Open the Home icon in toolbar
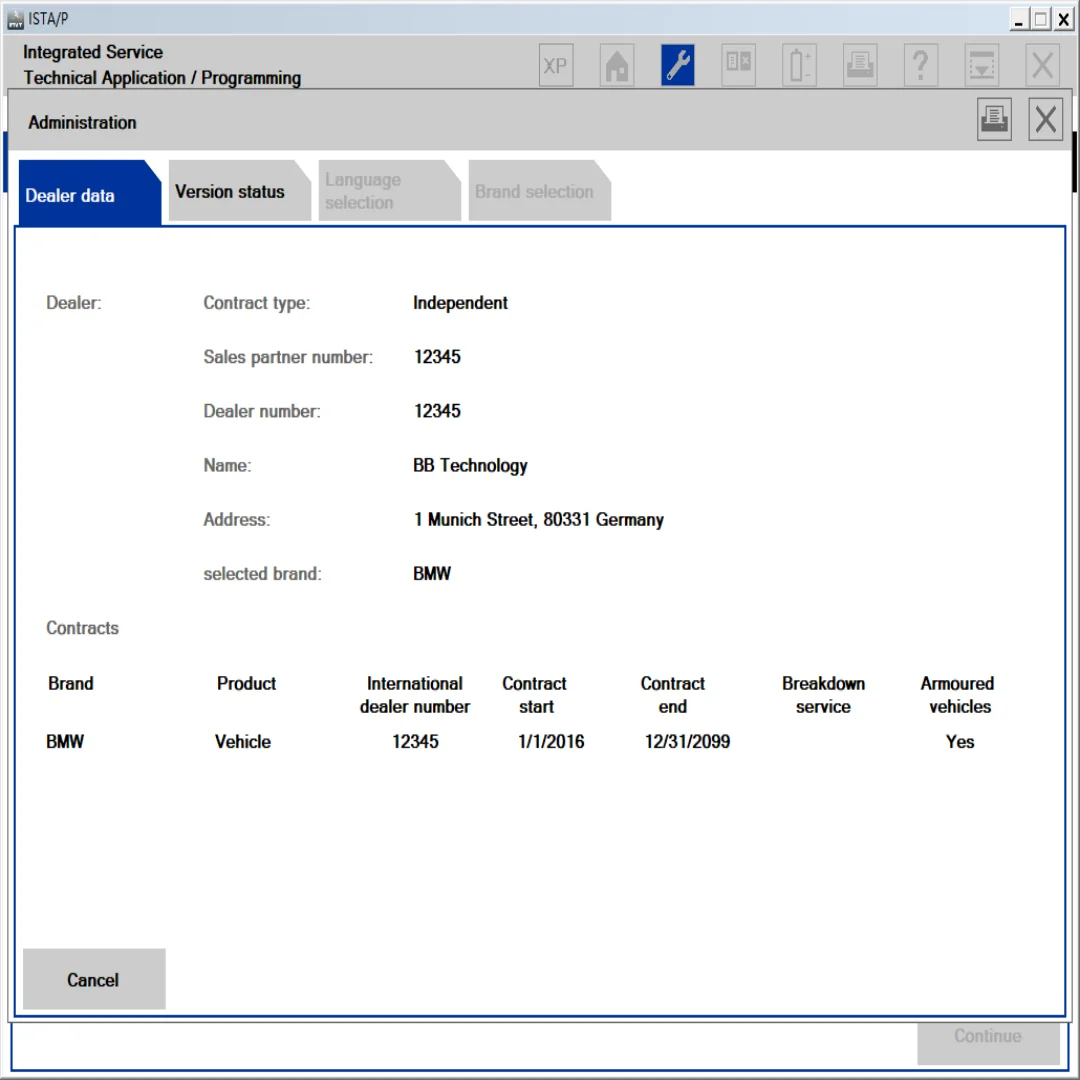Viewport: 1080px width, 1080px height. (x=616, y=65)
